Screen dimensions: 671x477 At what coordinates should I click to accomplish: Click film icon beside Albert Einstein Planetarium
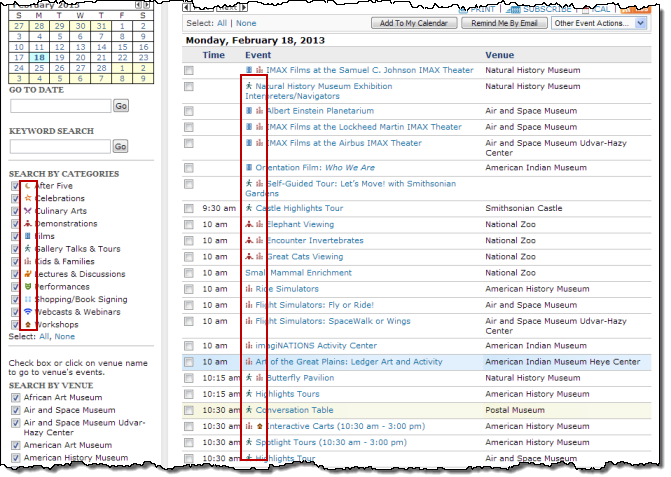point(249,111)
